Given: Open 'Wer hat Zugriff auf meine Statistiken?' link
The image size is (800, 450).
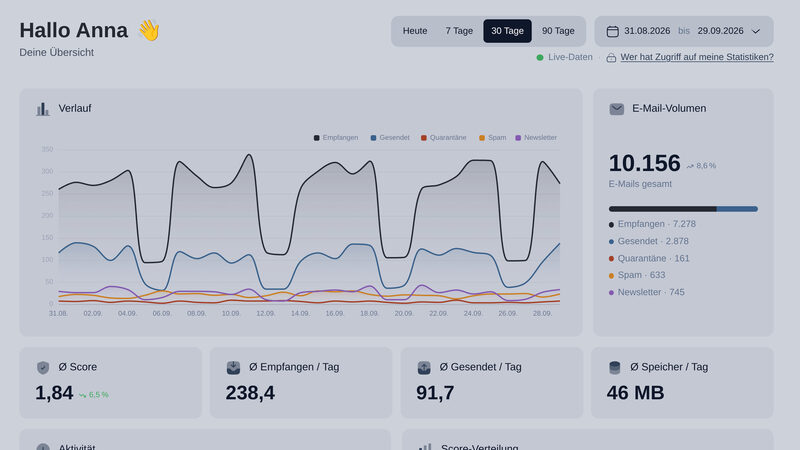Looking at the screenshot, I should click(x=697, y=57).
